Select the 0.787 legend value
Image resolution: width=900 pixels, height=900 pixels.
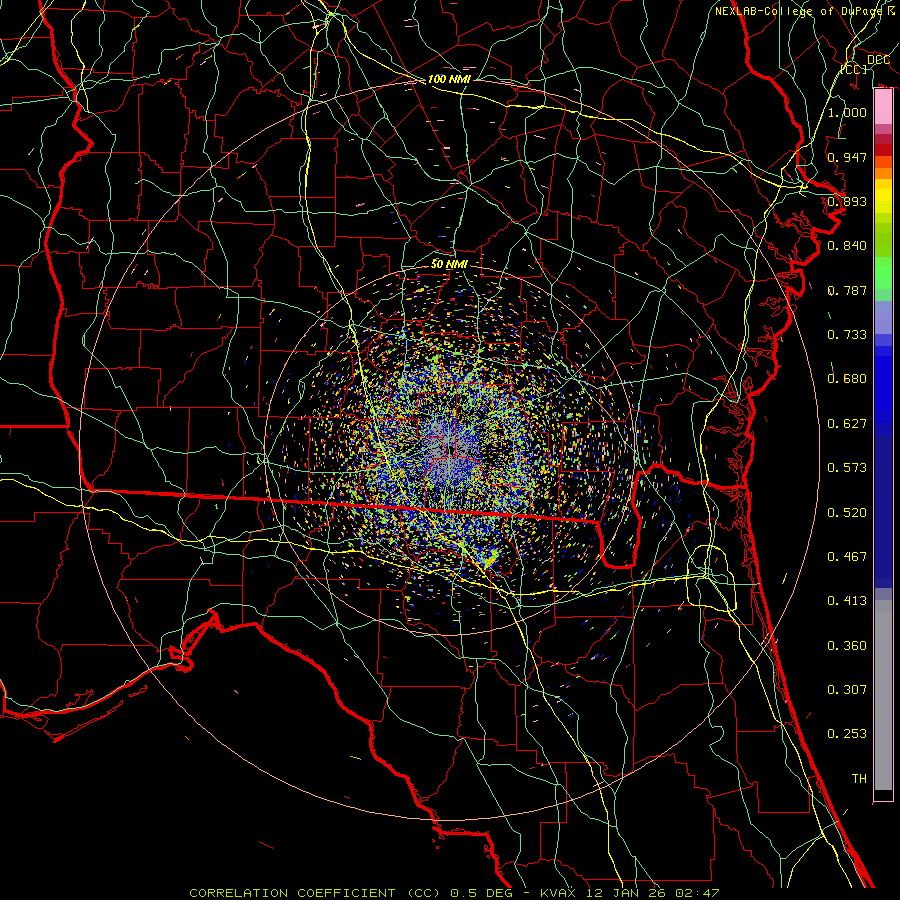coord(847,290)
